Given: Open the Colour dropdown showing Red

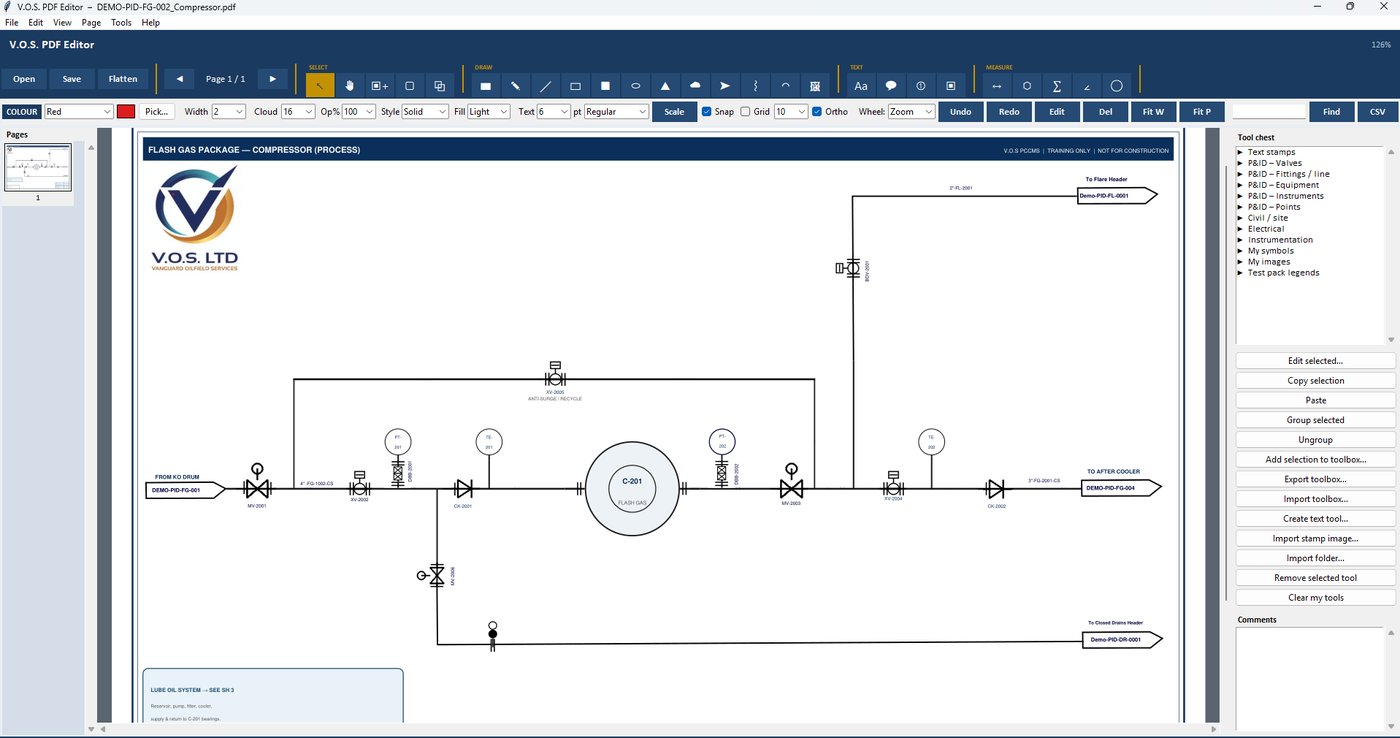Looking at the screenshot, I should pyautogui.click(x=78, y=112).
